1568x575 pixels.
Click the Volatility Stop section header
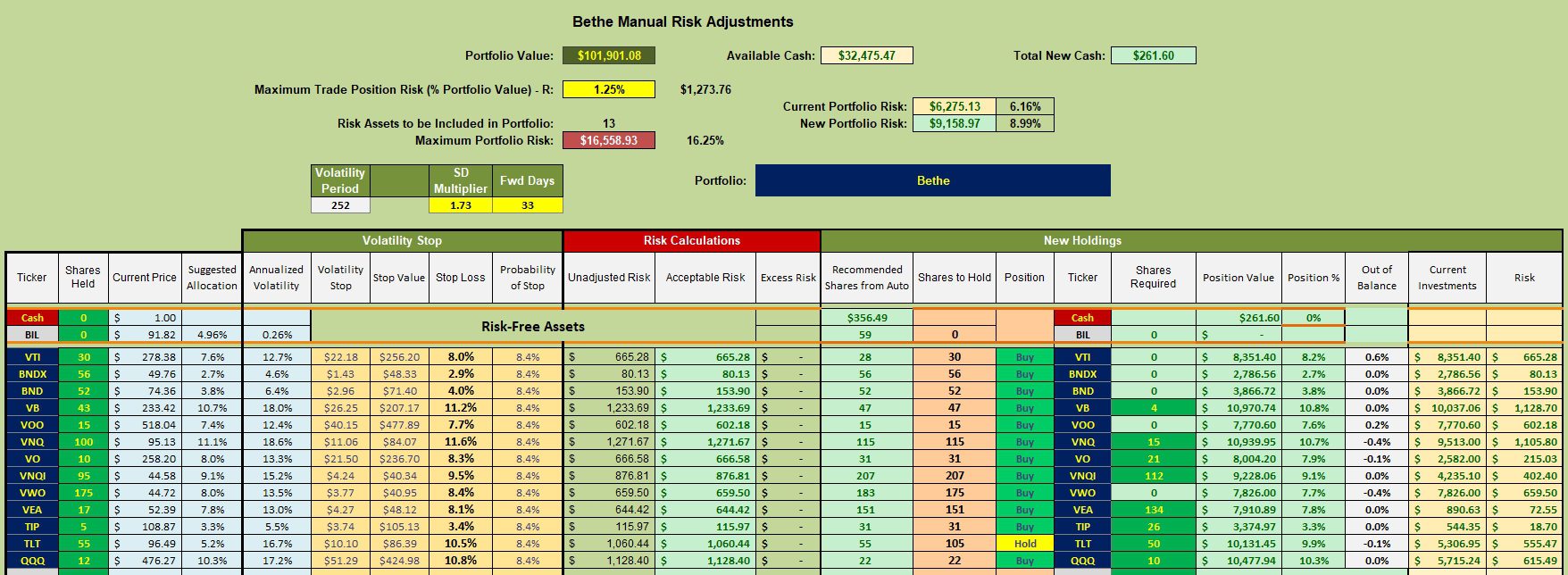[x=402, y=240]
